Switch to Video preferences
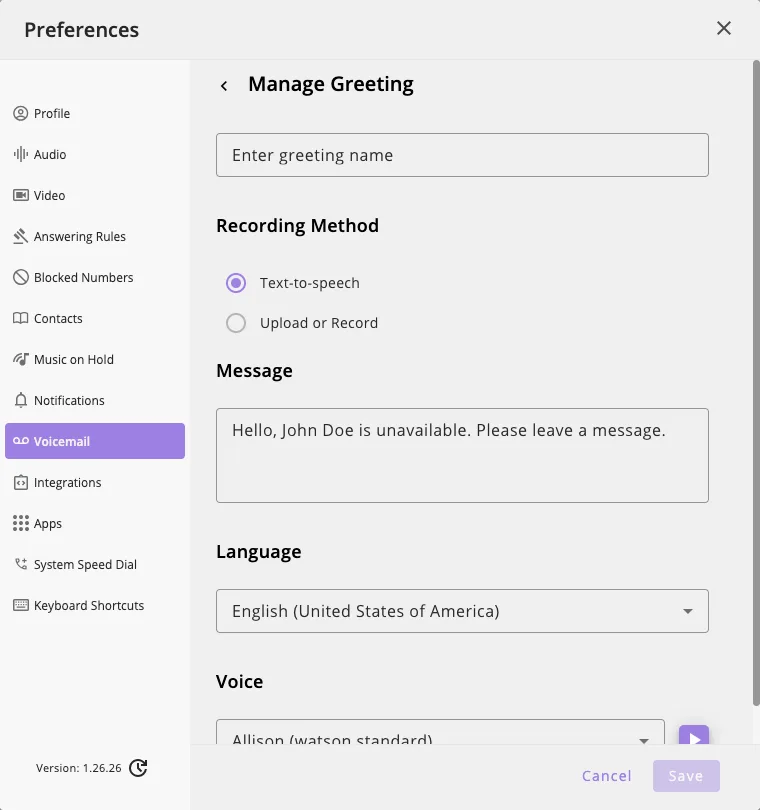This screenshot has width=760, height=810. pyautogui.click(x=95, y=195)
